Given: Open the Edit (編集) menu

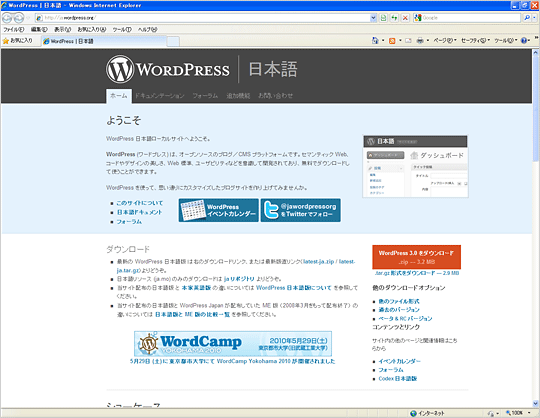Looking at the screenshot, I should click(39, 30).
